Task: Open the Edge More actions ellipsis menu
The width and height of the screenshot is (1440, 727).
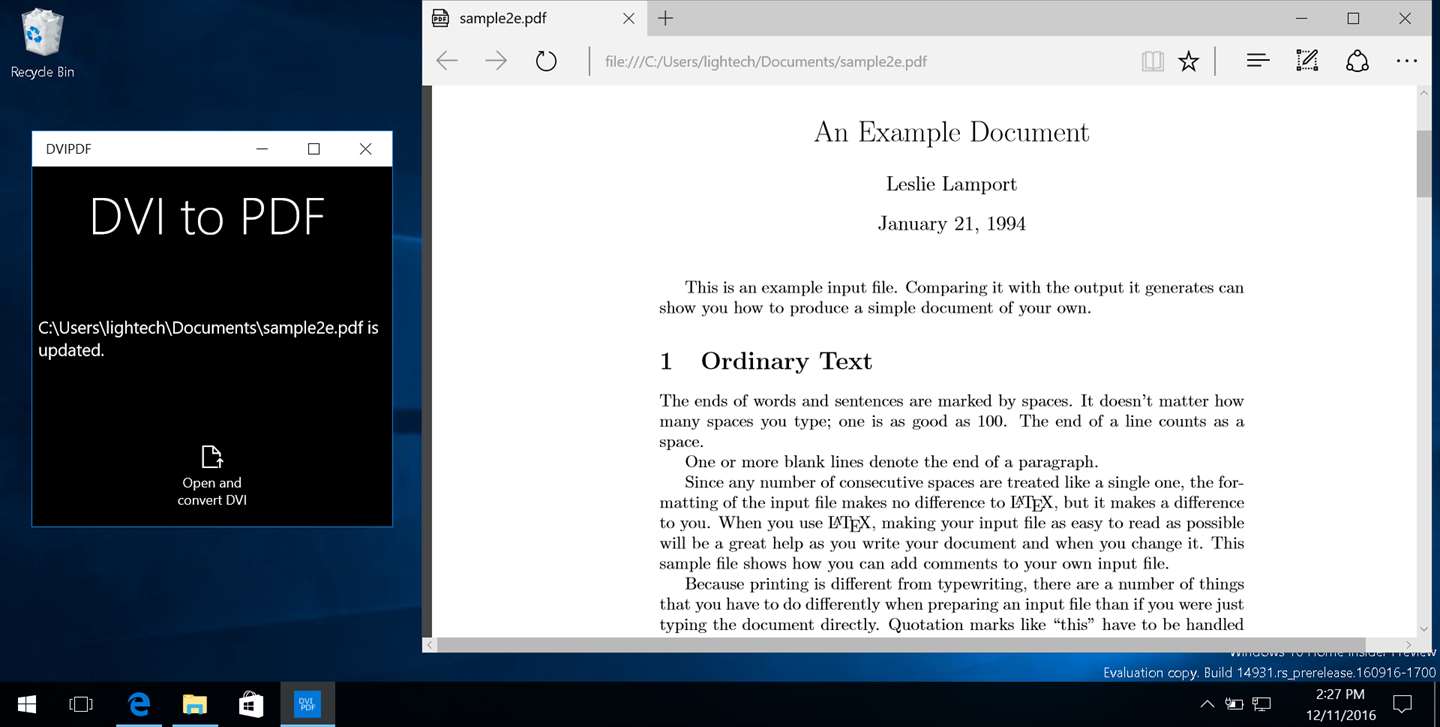Action: pyautogui.click(x=1407, y=61)
